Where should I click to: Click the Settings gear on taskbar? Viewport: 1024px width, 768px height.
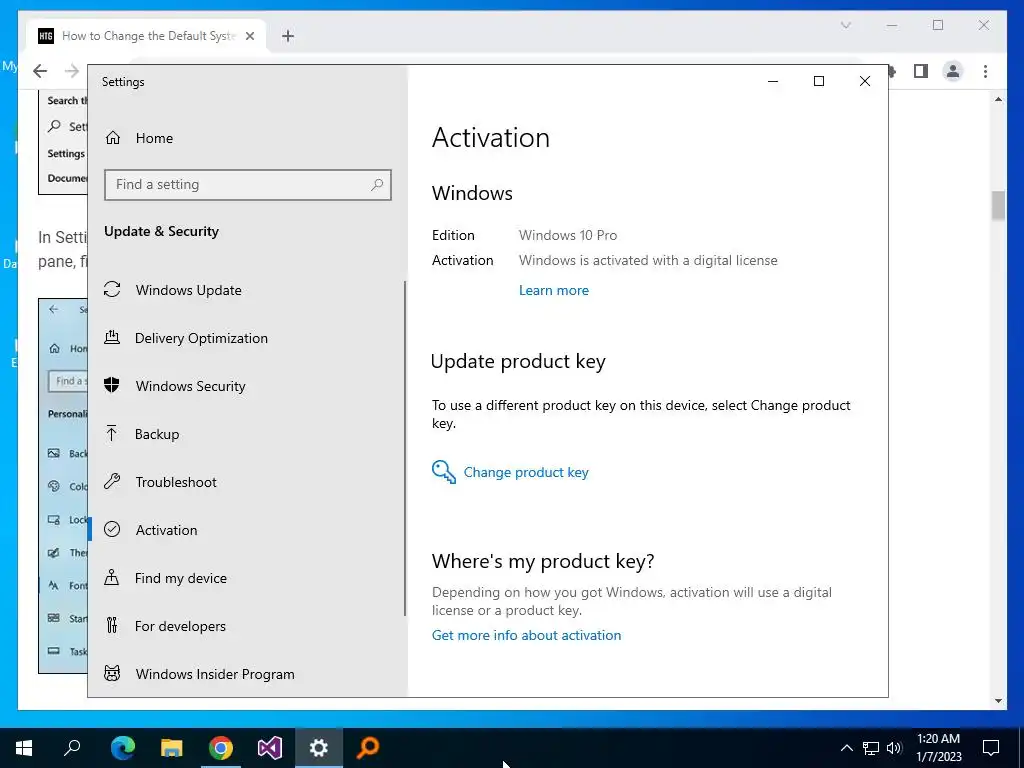point(319,748)
